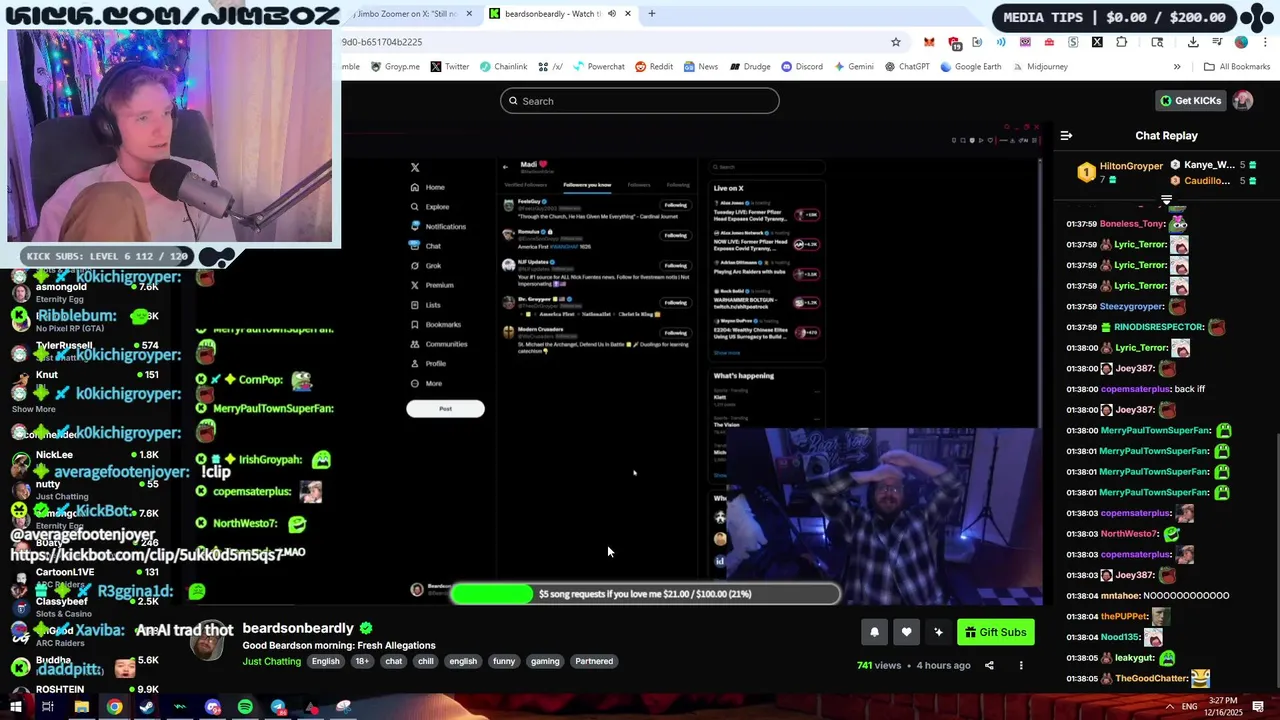Open HiltonGroyper top gifter entry
This screenshot has width=1280, height=720.
tap(1121, 172)
